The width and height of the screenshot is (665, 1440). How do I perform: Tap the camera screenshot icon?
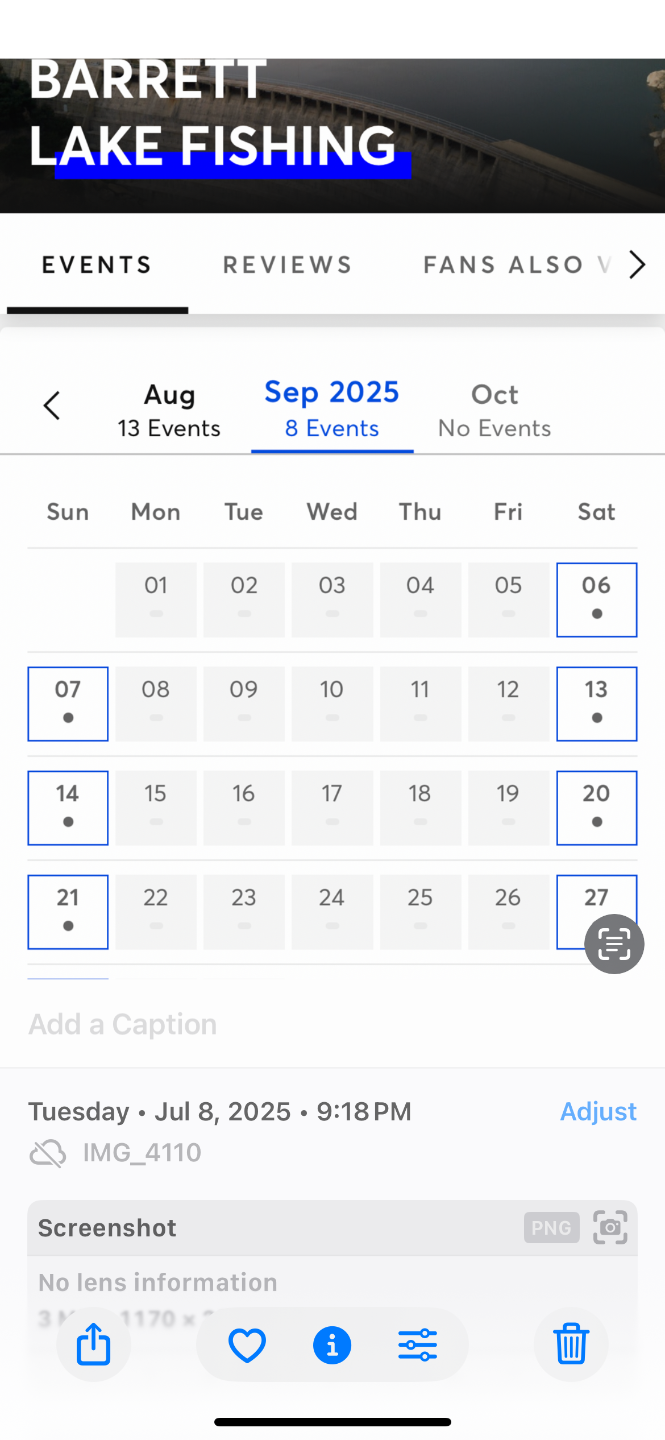[x=610, y=1227]
